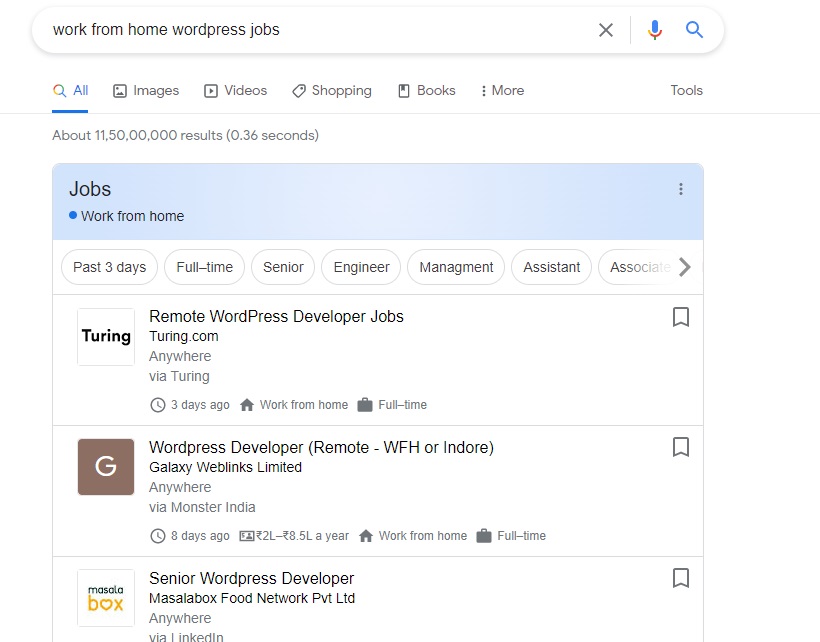The width and height of the screenshot is (820, 642).
Task: Filter jobs by Past 3 days
Action: click(109, 267)
